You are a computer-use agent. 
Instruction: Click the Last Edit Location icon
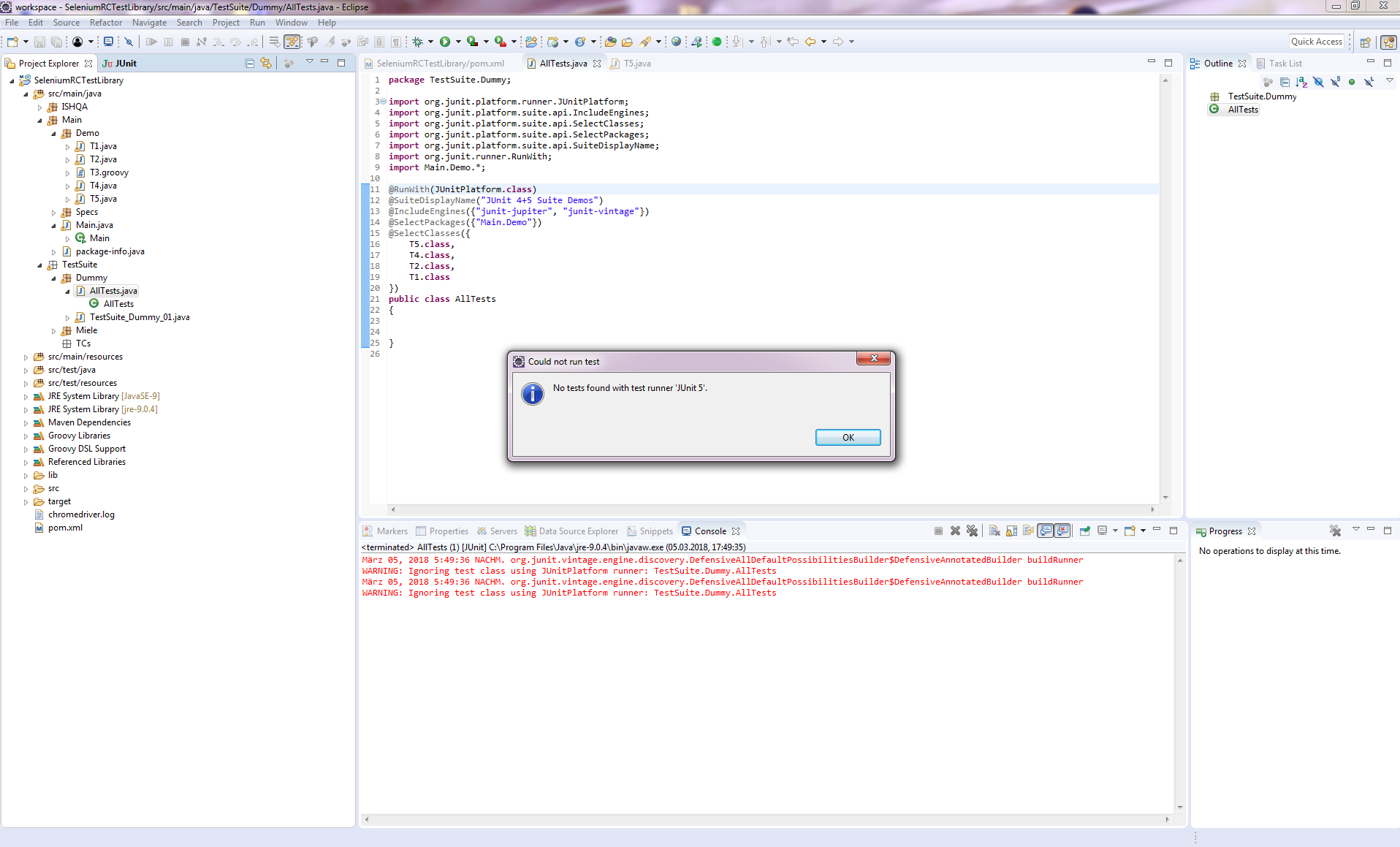point(792,42)
